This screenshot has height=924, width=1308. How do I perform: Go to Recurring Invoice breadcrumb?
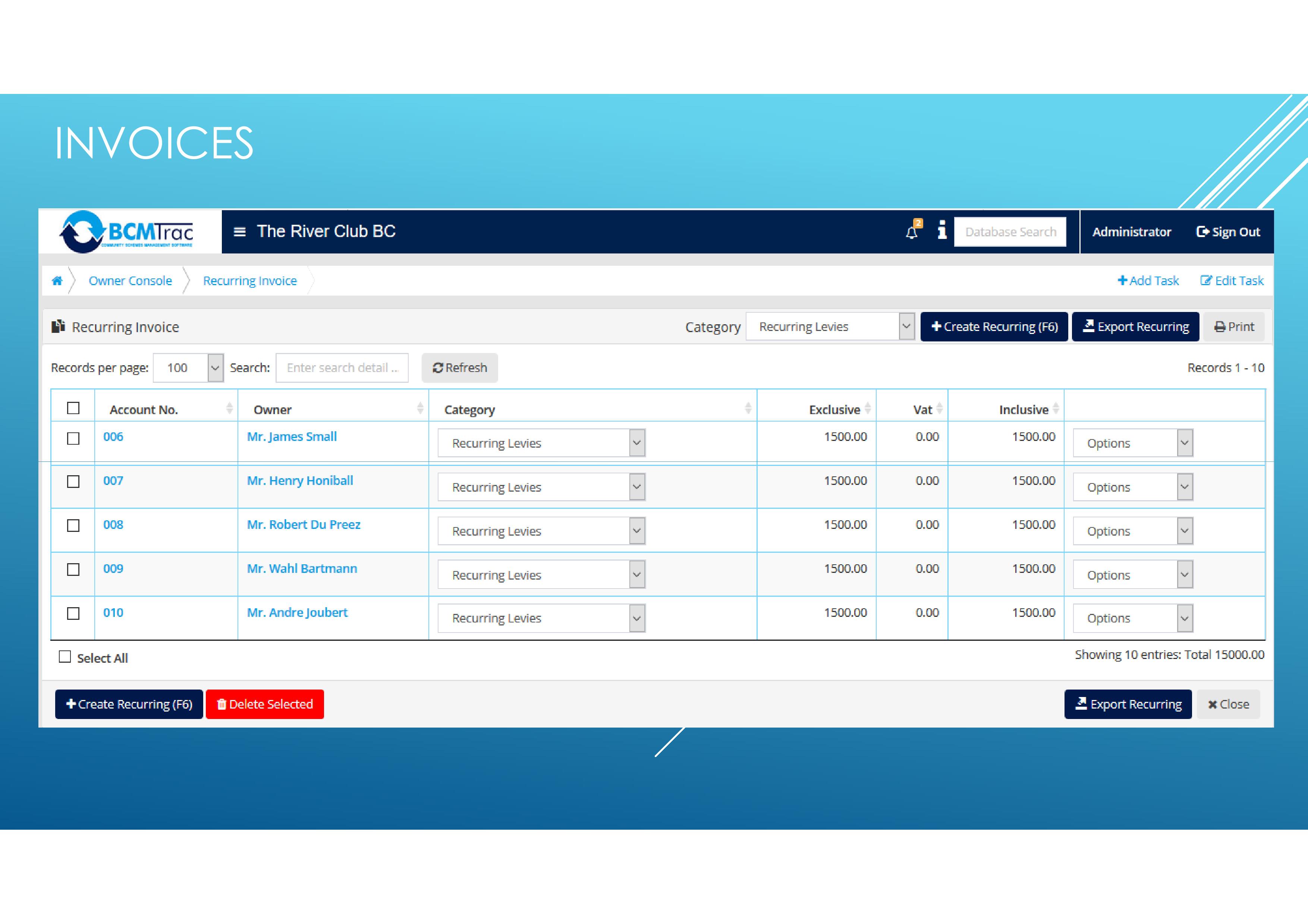click(250, 281)
